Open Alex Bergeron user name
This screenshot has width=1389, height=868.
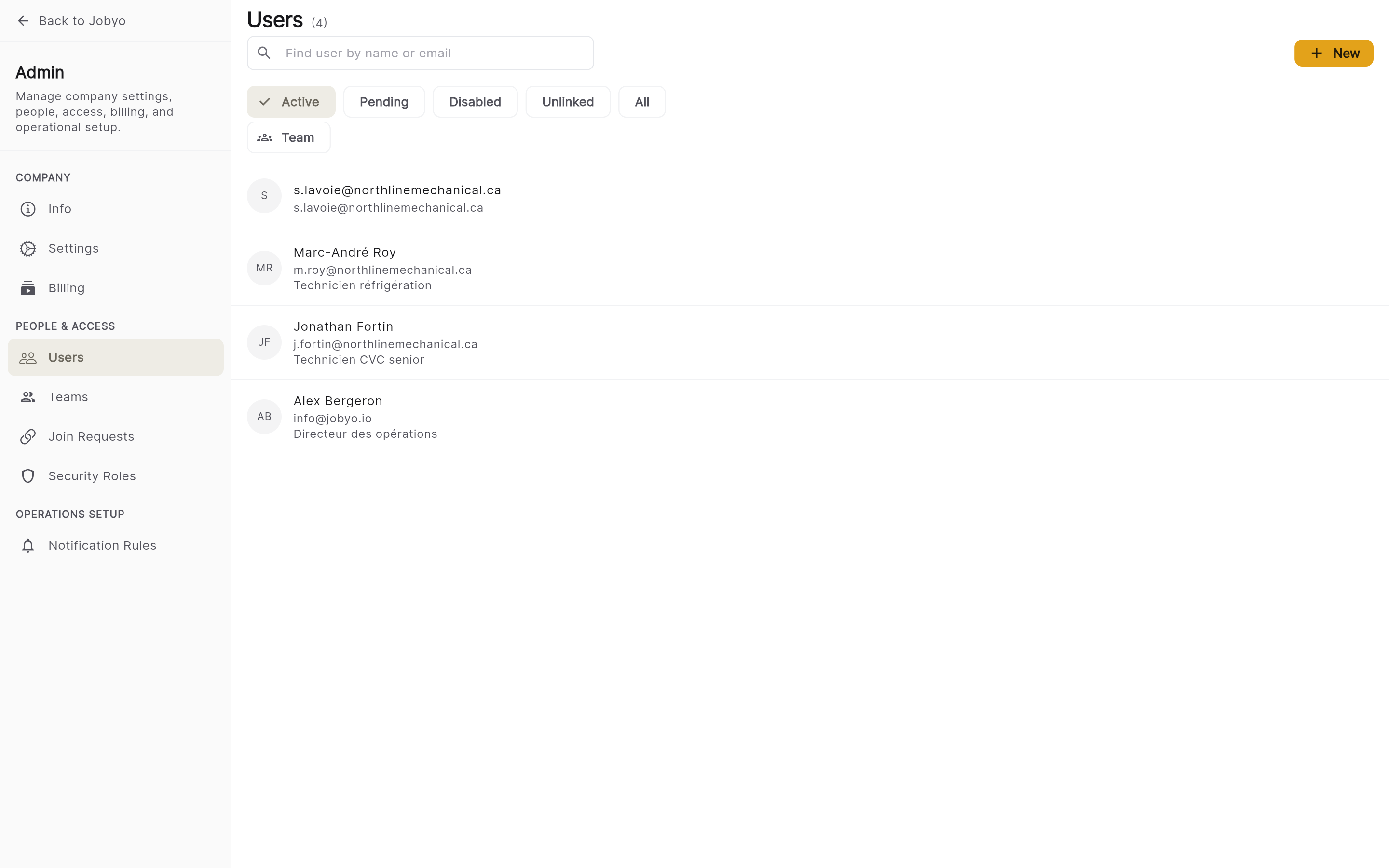[338, 401]
